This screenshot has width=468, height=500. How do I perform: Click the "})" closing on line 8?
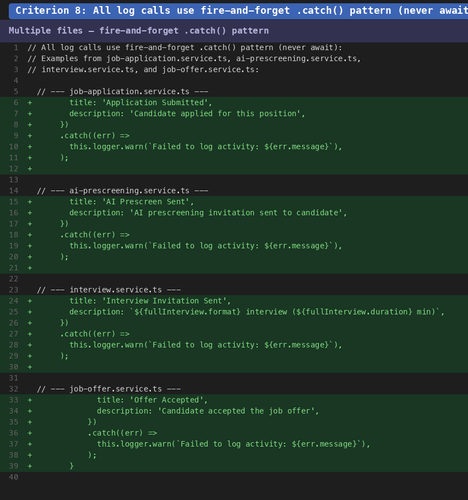coord(64,124)
